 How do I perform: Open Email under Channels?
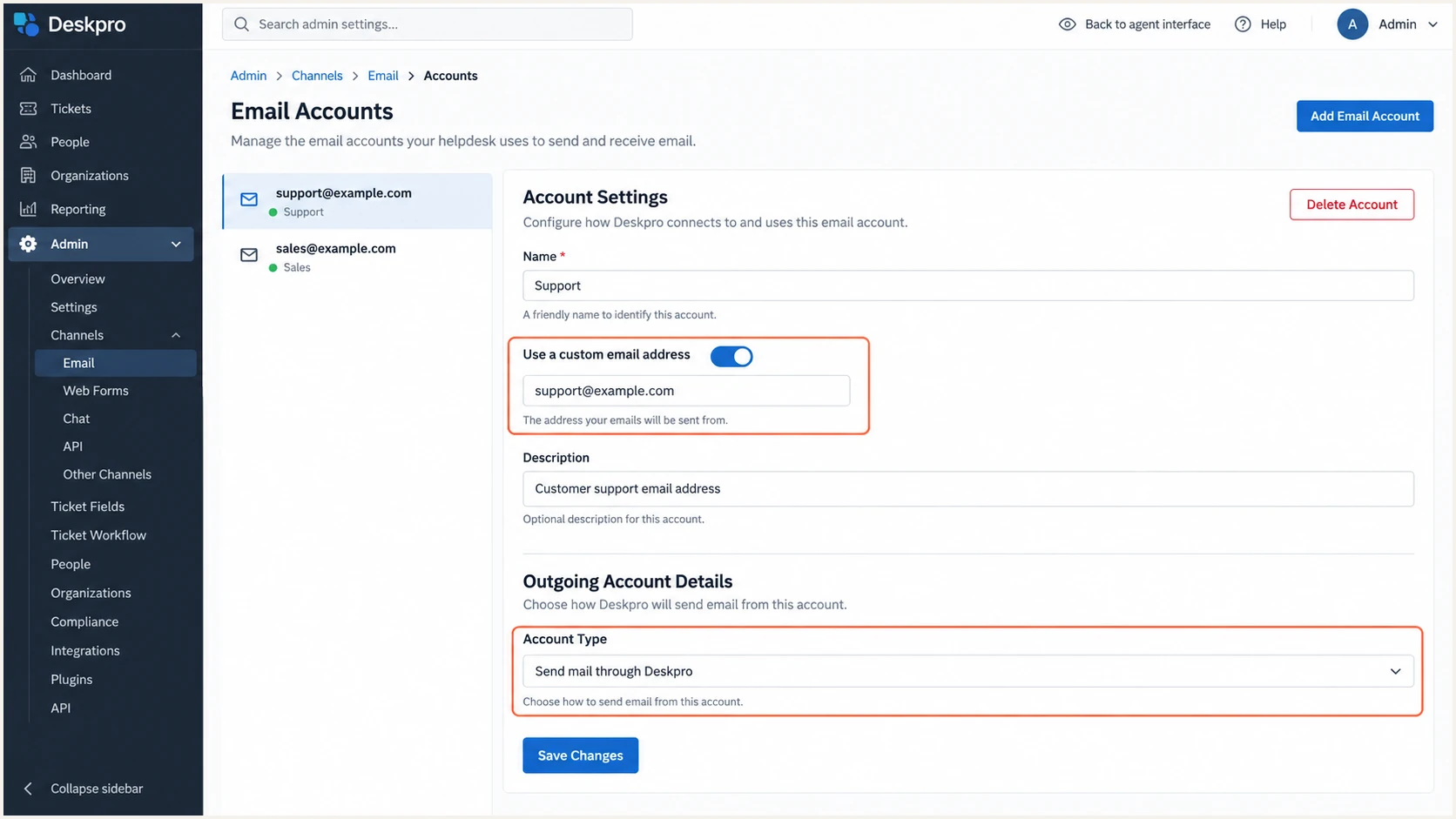[x=115, y=363]
